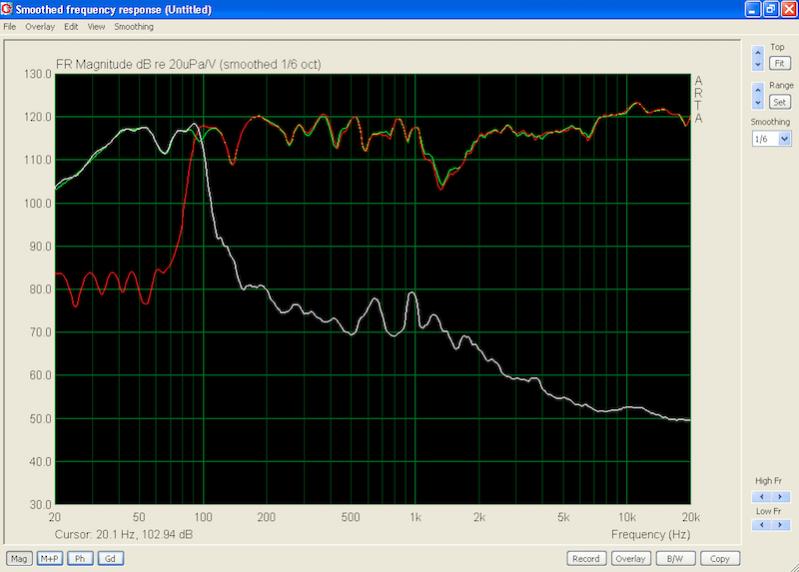Minimize the Smoothed frequency response window

753,9
